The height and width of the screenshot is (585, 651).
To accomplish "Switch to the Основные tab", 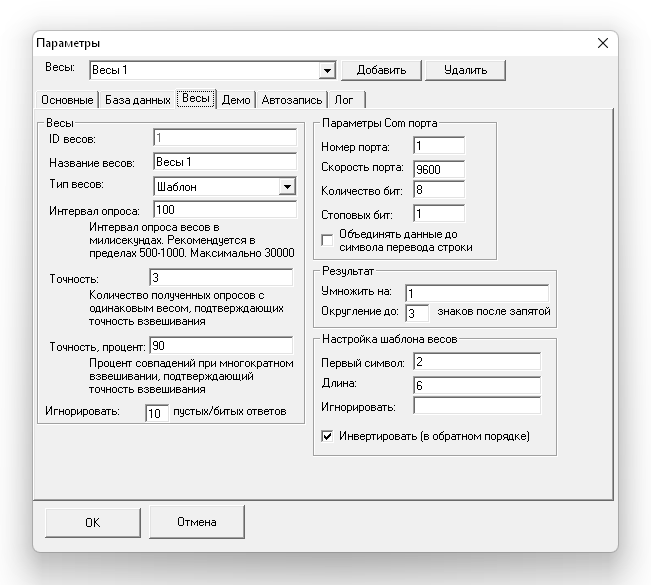I will (x=67, y=100).
